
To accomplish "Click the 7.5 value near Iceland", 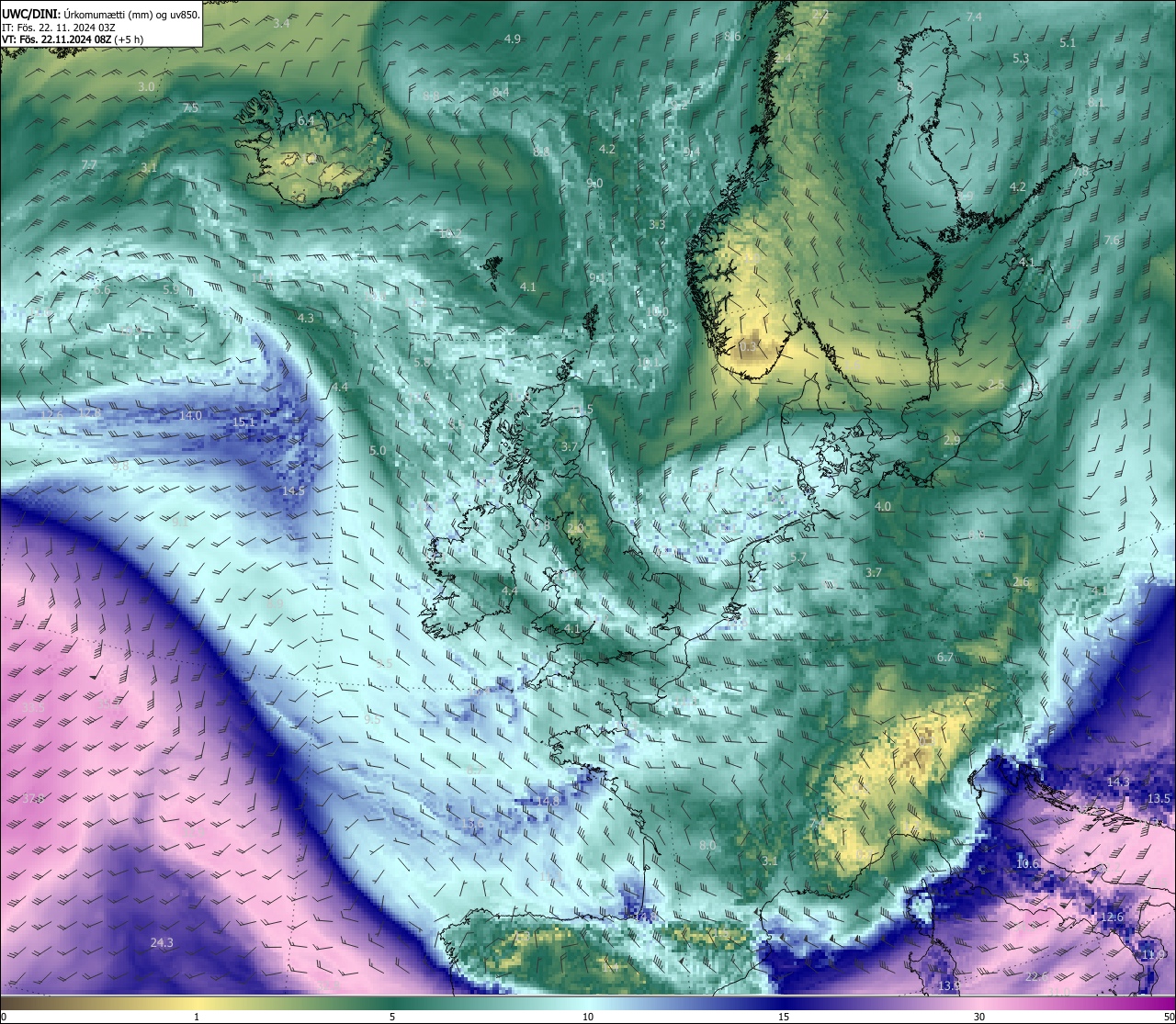I will 190,108.
